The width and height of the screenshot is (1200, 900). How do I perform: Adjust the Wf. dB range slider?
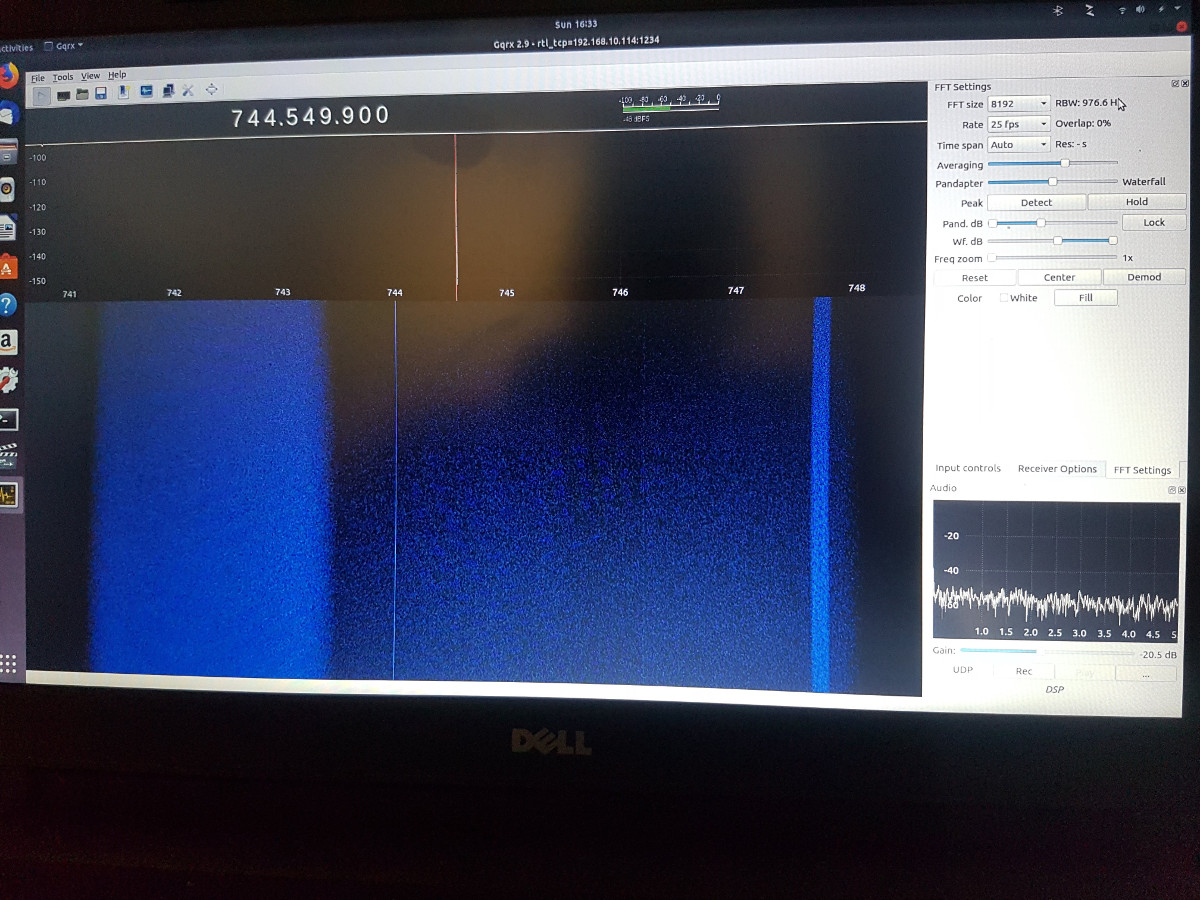tap(1052, 240)
